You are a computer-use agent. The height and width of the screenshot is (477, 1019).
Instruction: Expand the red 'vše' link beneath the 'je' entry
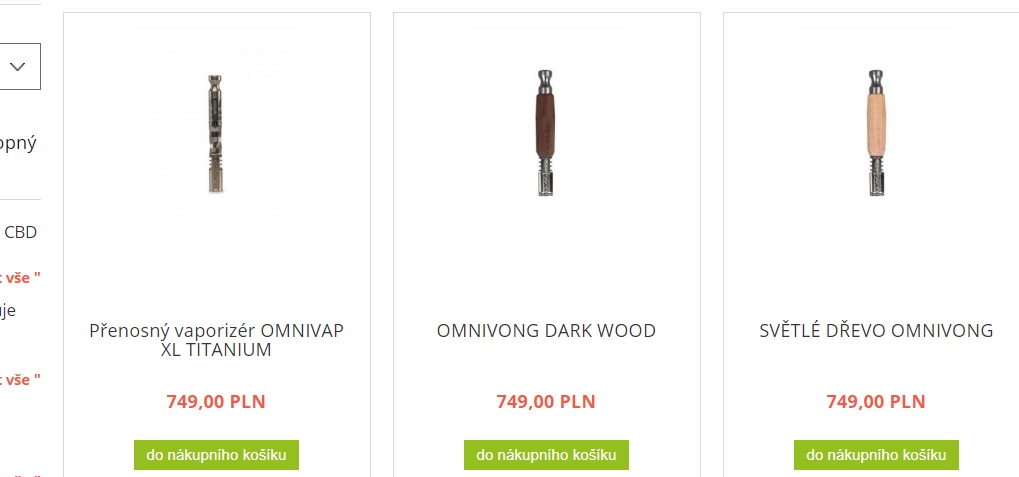click(x=21, y=380)
